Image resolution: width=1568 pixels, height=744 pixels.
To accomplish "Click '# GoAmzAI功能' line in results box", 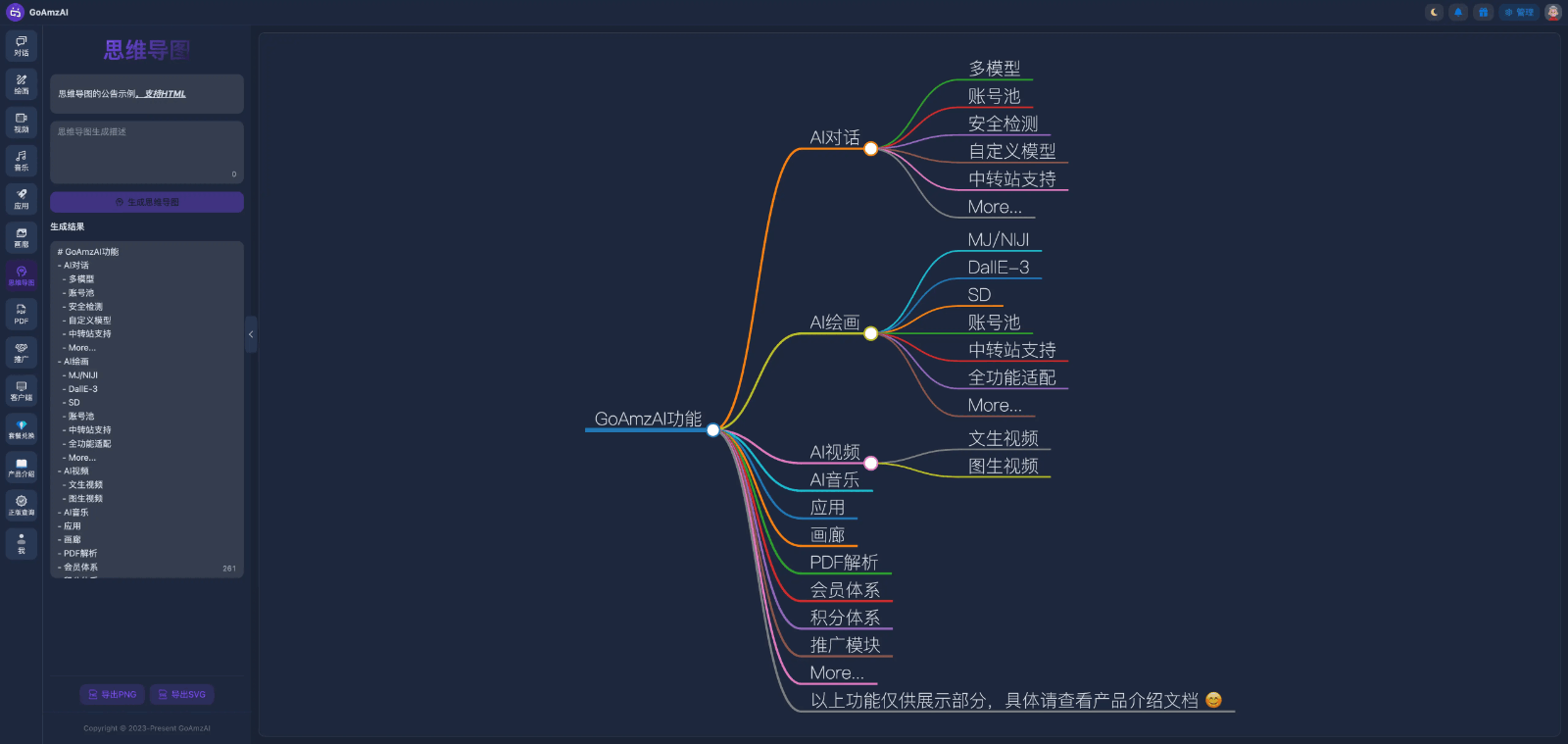I will point(88,252).
